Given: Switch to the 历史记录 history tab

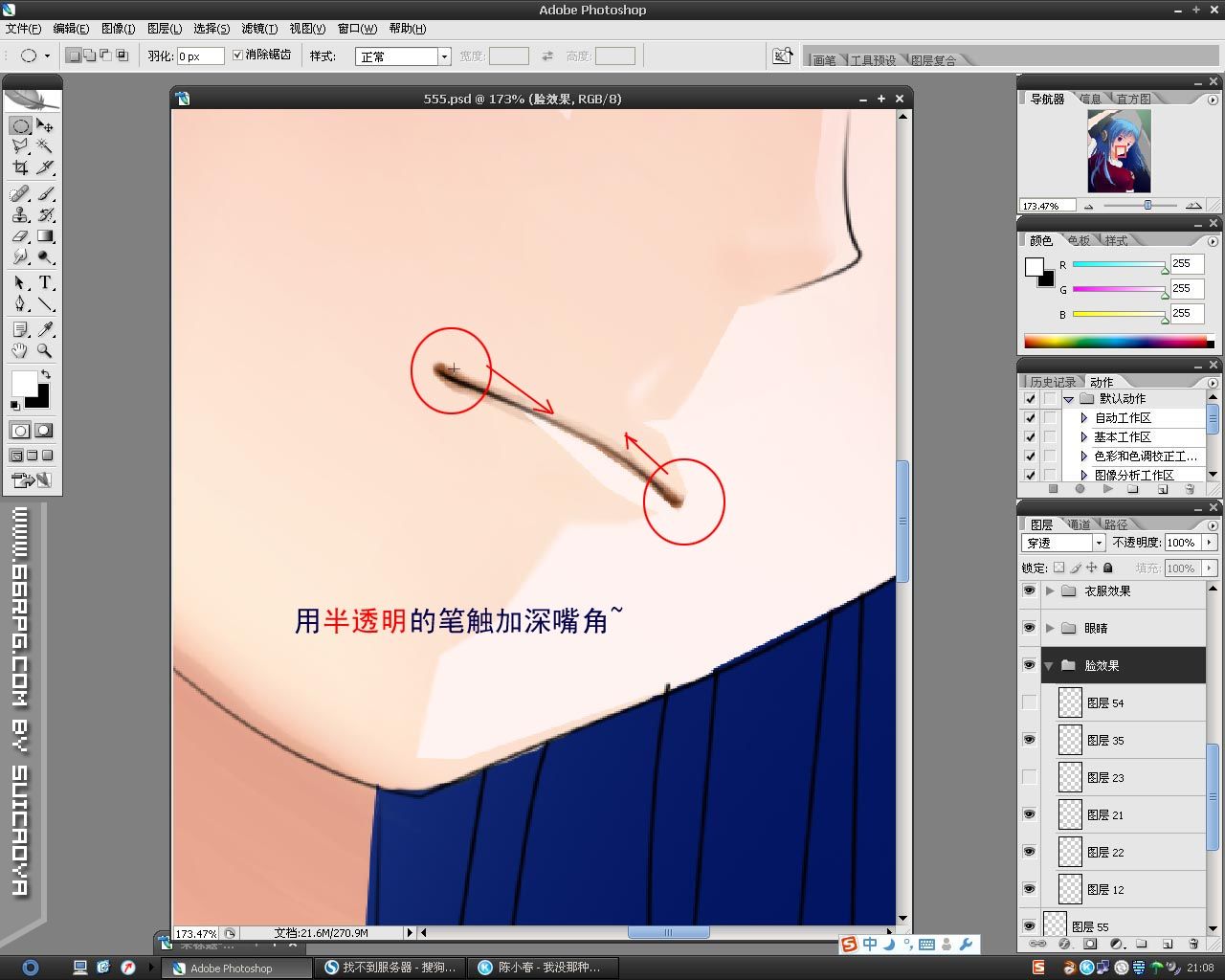Looking at the screenshot, I should [1052, 382].
